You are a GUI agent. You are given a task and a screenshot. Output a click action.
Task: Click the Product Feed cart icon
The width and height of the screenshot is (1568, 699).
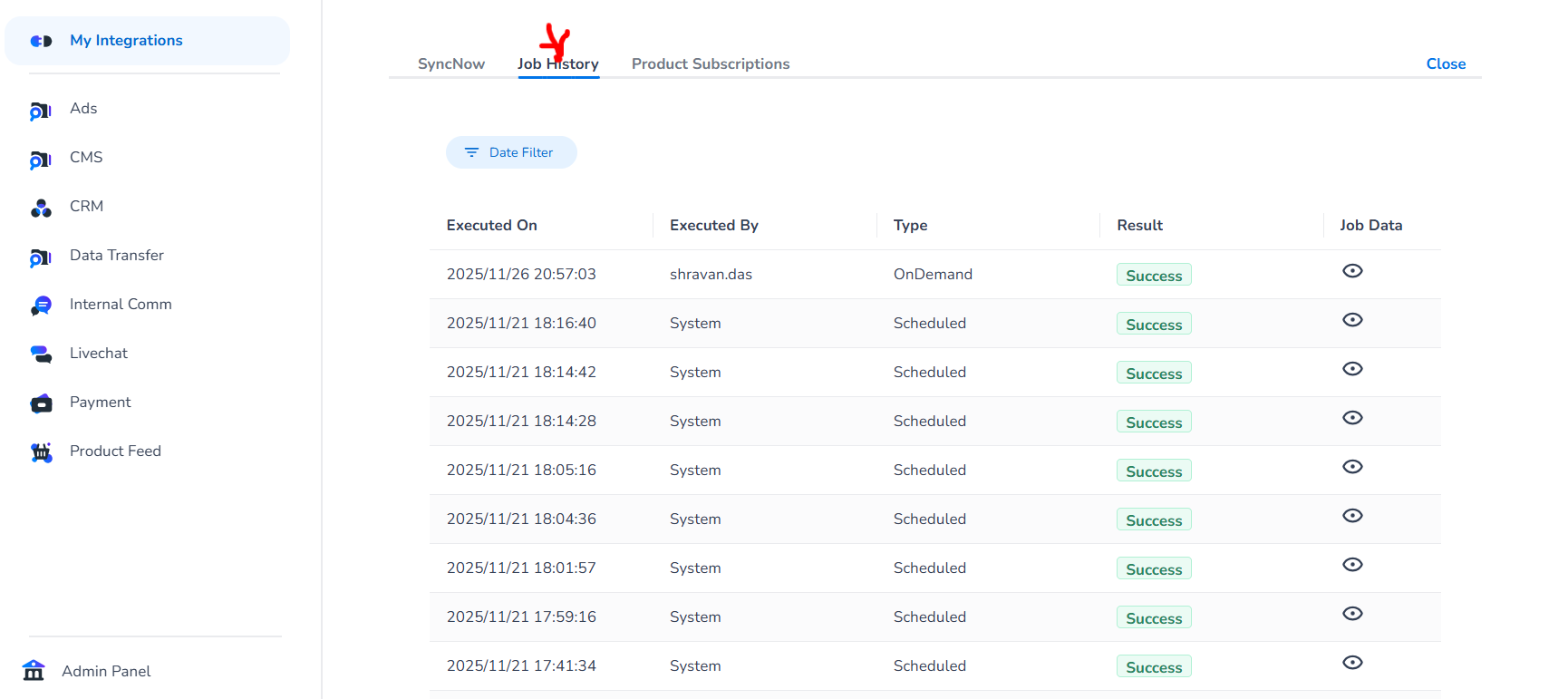41,452
